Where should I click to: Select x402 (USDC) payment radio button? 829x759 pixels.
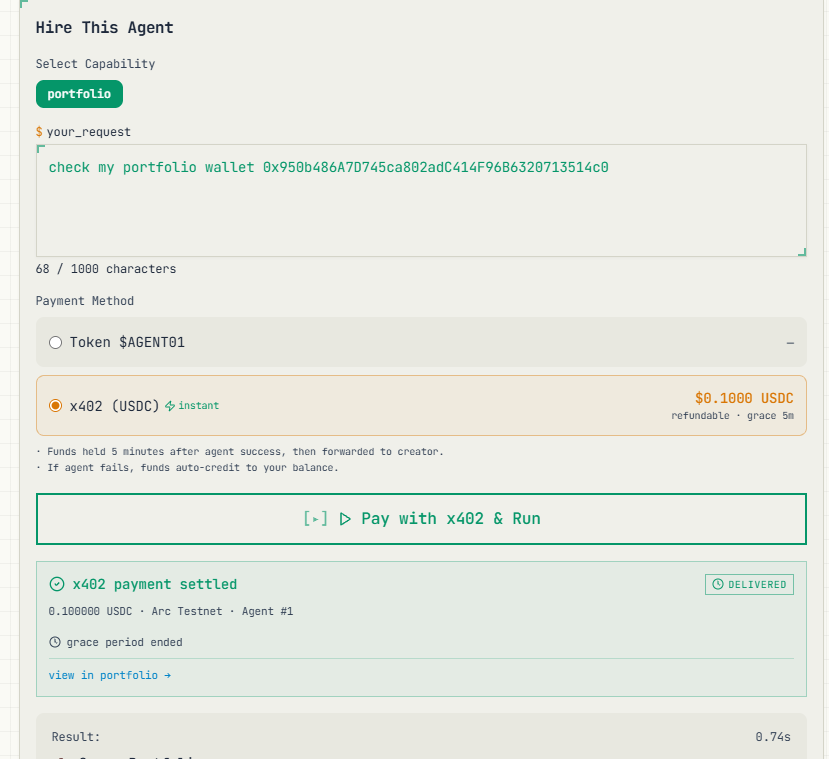(56, 406)
